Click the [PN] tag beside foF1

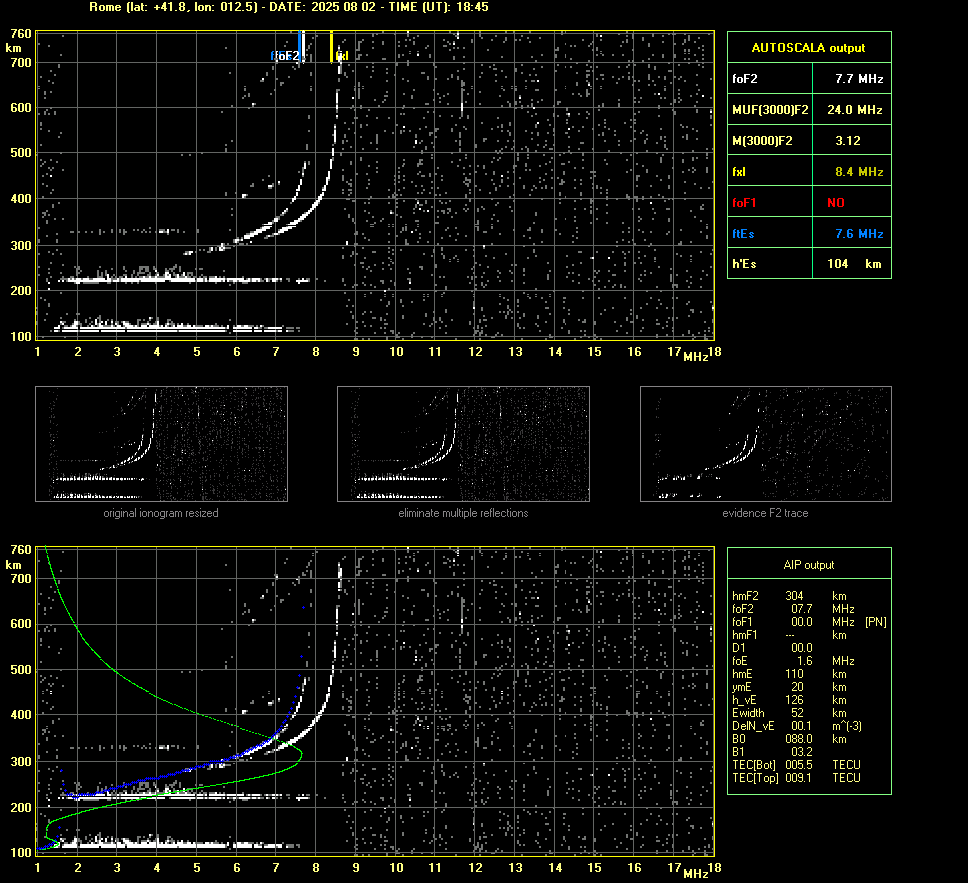[x=876, y=622]
